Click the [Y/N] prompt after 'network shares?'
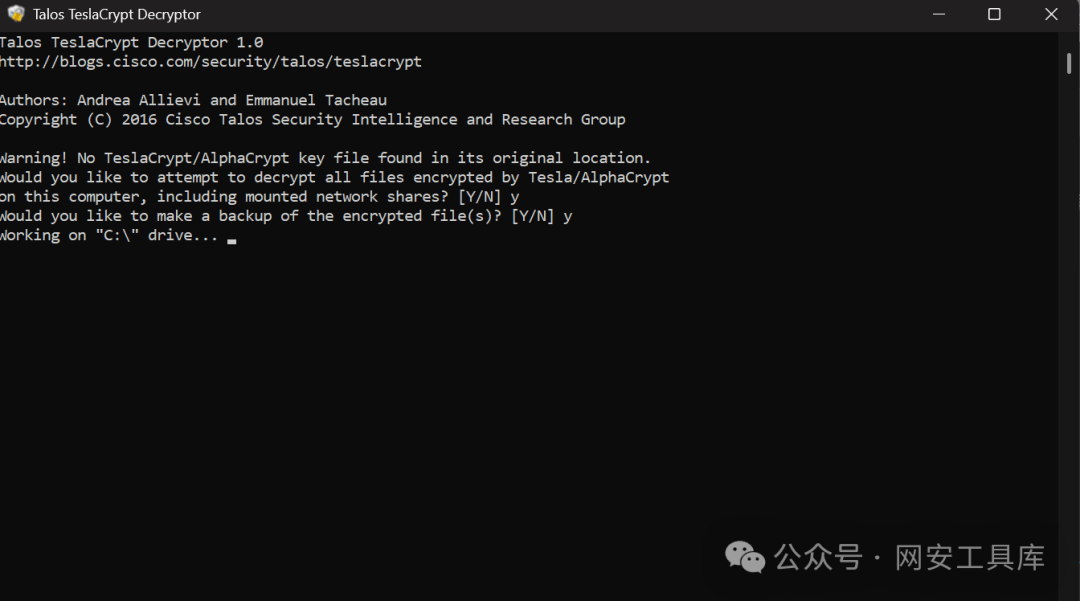 click(479, 197)
